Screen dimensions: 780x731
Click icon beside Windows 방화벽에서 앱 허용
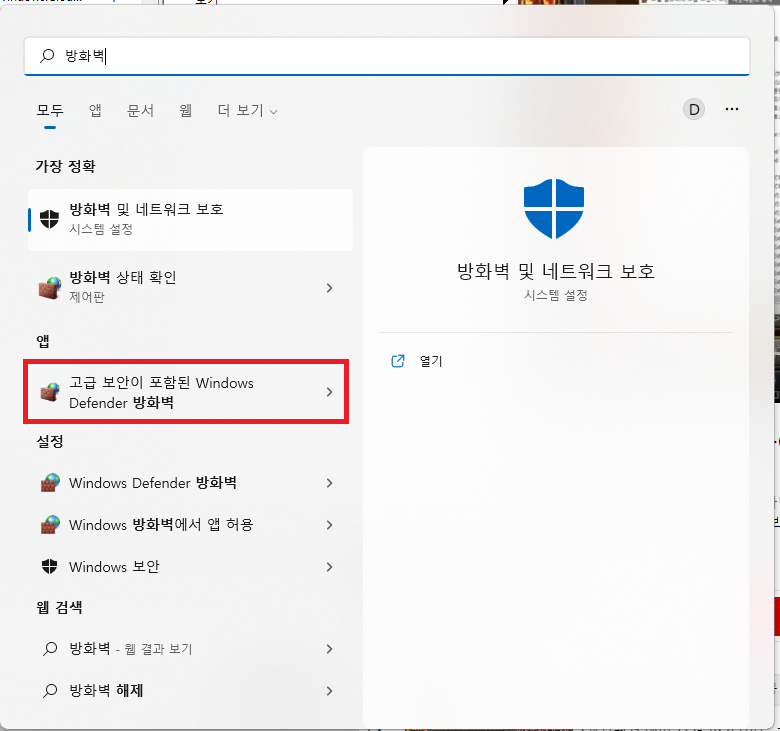point(50,524)
